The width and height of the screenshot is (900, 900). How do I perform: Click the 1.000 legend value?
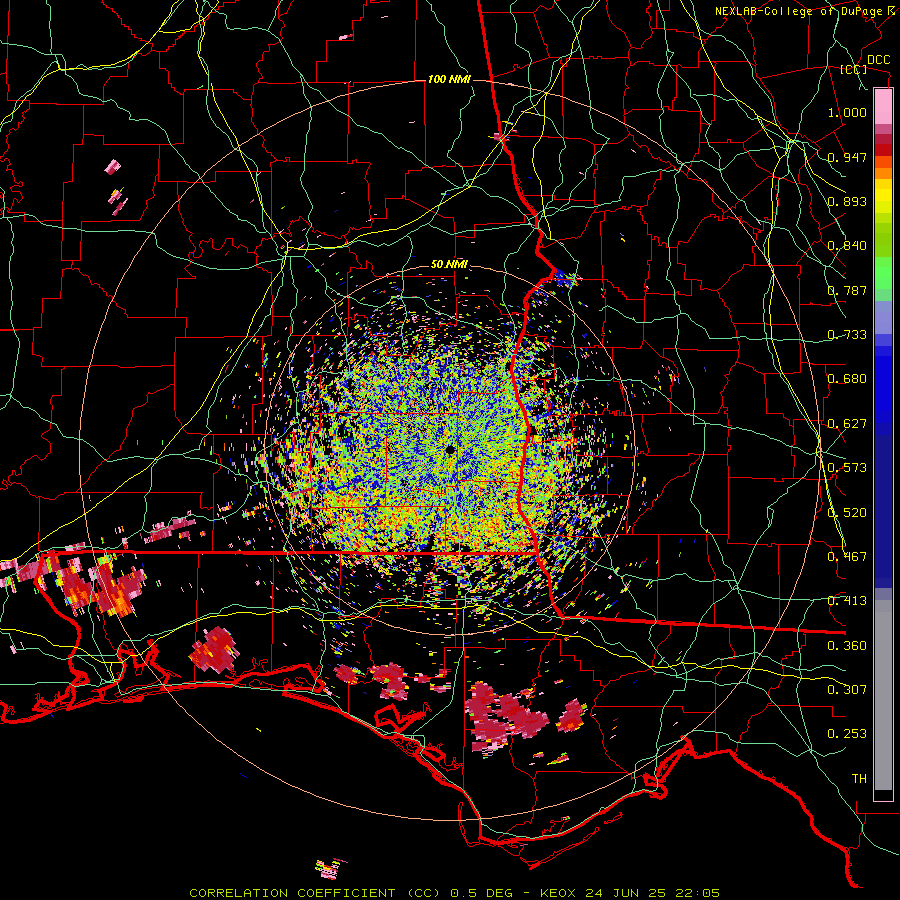847,112
